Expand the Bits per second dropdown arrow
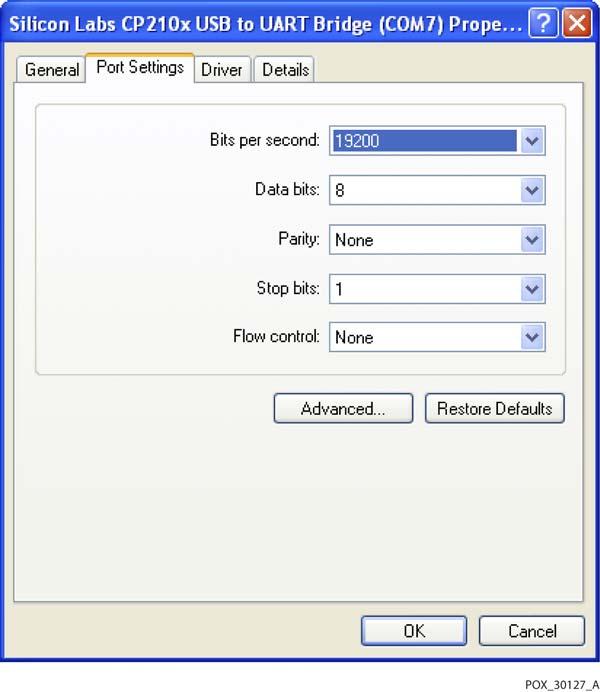The width and height of the screenshot is (600, 692). pyautogui.click(x=532, y=141)
